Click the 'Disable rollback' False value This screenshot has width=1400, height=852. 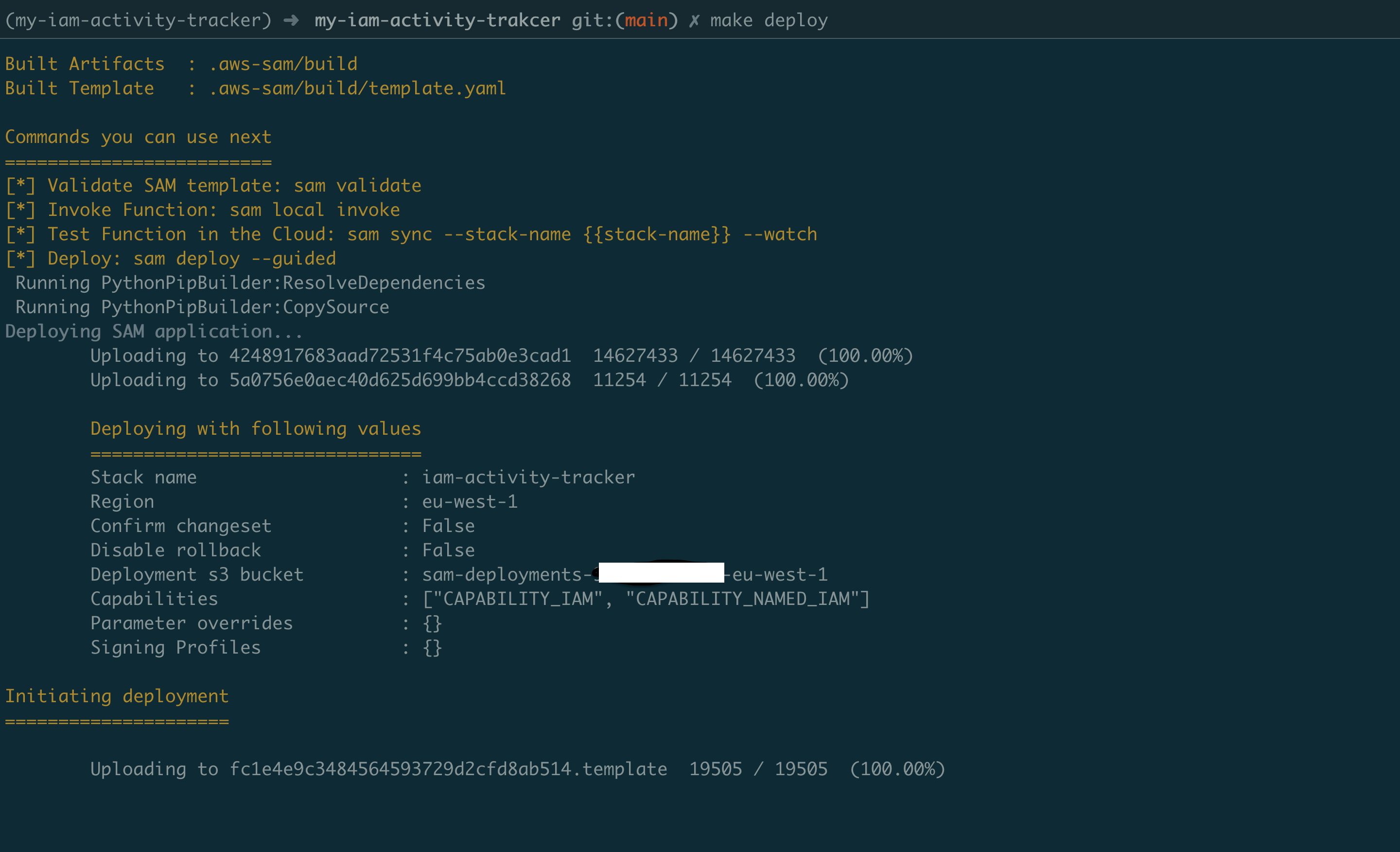coord(448,550)
